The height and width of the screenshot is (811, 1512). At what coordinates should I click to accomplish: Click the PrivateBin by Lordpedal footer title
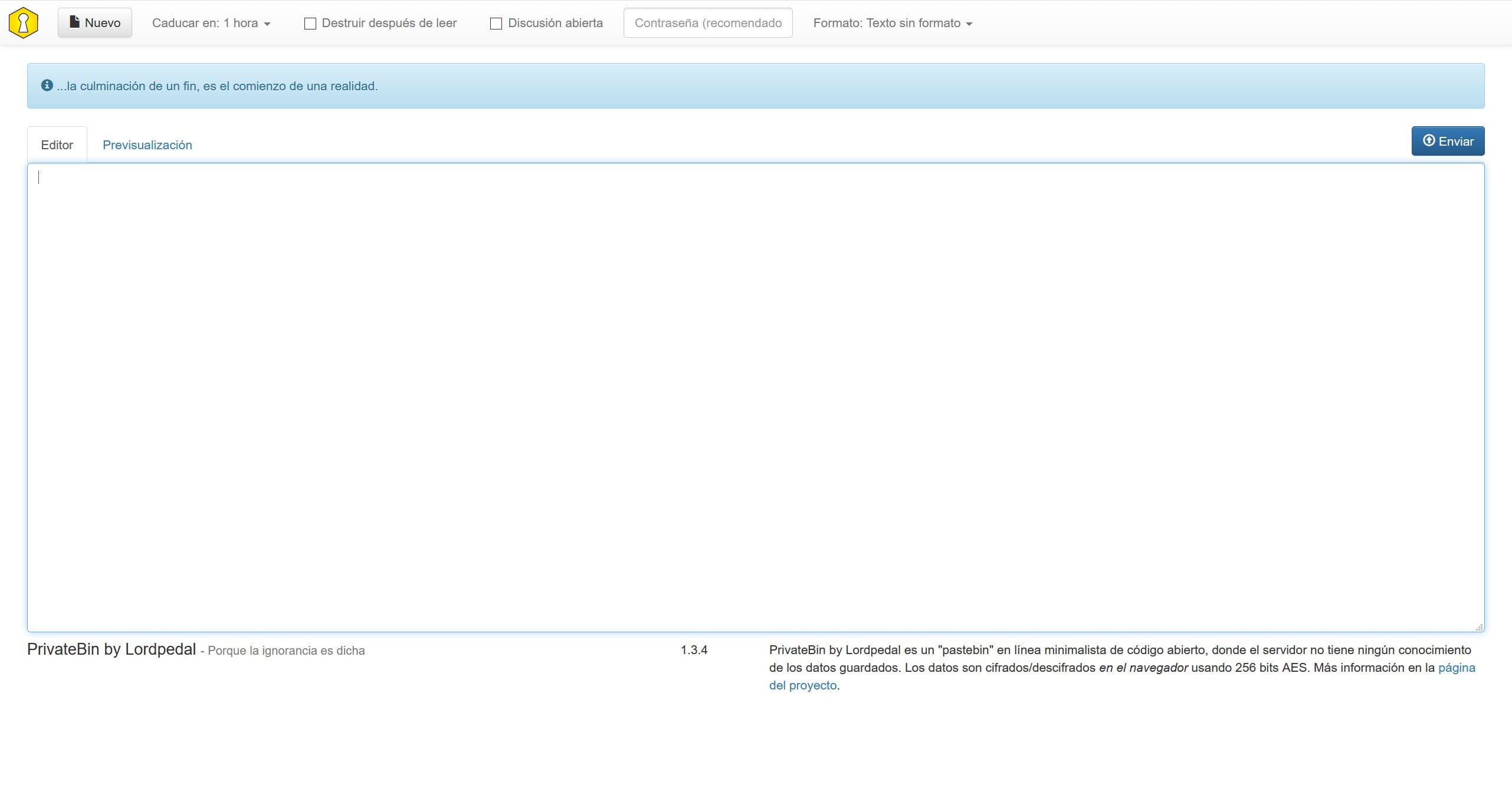(111, 649)
